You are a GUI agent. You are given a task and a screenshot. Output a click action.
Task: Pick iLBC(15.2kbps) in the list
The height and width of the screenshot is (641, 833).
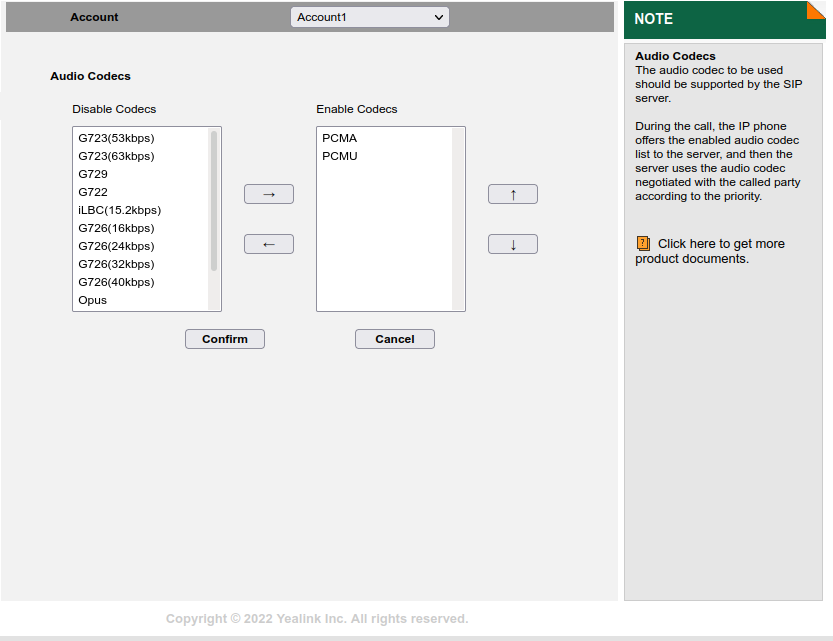(x=119, y=210)
